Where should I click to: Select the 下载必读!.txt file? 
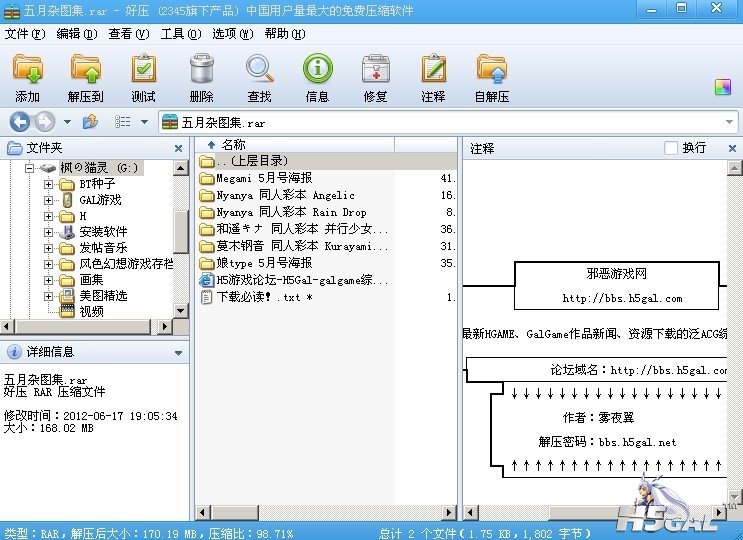256,297
